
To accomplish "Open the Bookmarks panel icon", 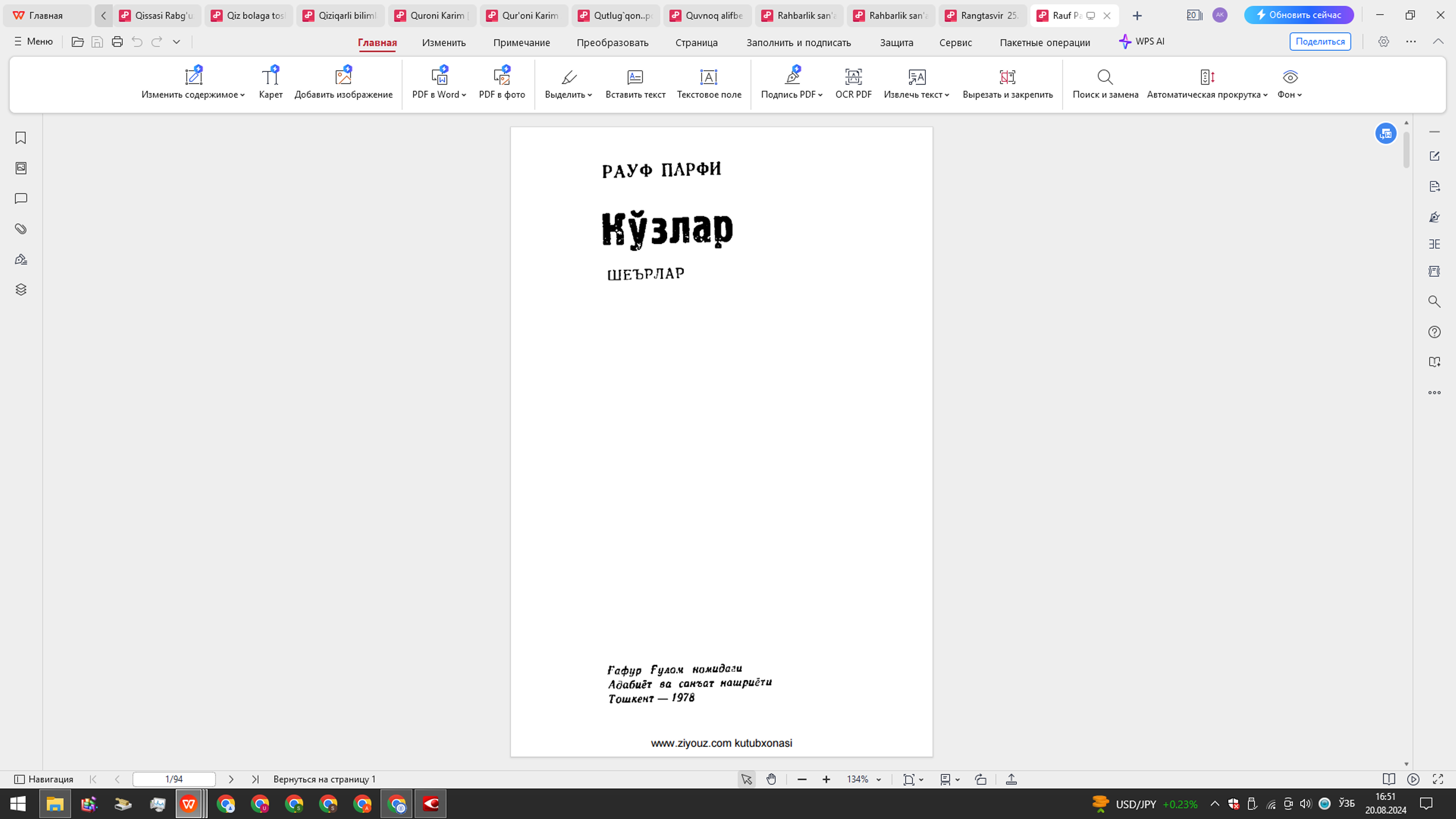I will [x=21, y=138].
